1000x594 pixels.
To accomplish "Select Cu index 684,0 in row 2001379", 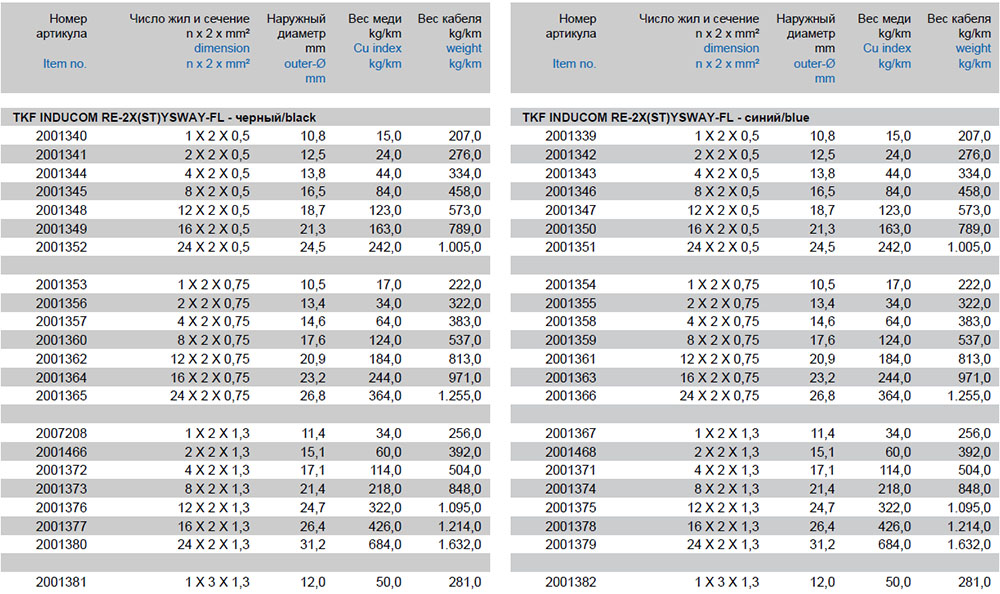I will click(x=895, y=544).
